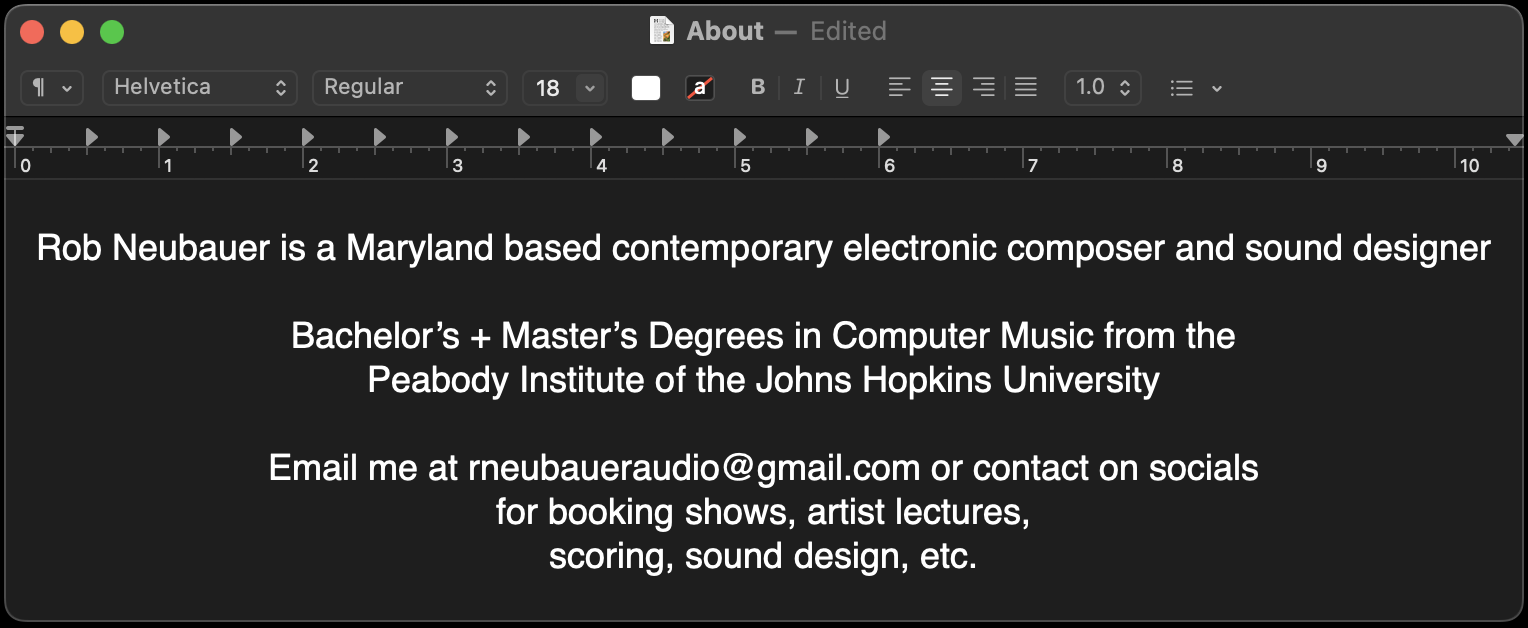Click the tab stop at the 1-inch mark

coord(164,136)
